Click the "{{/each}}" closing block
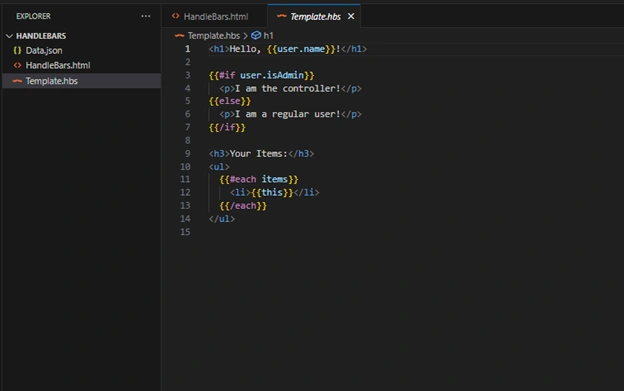Viewport: 624px width, 391px height. pyautogui.click(x=243, y=206)
